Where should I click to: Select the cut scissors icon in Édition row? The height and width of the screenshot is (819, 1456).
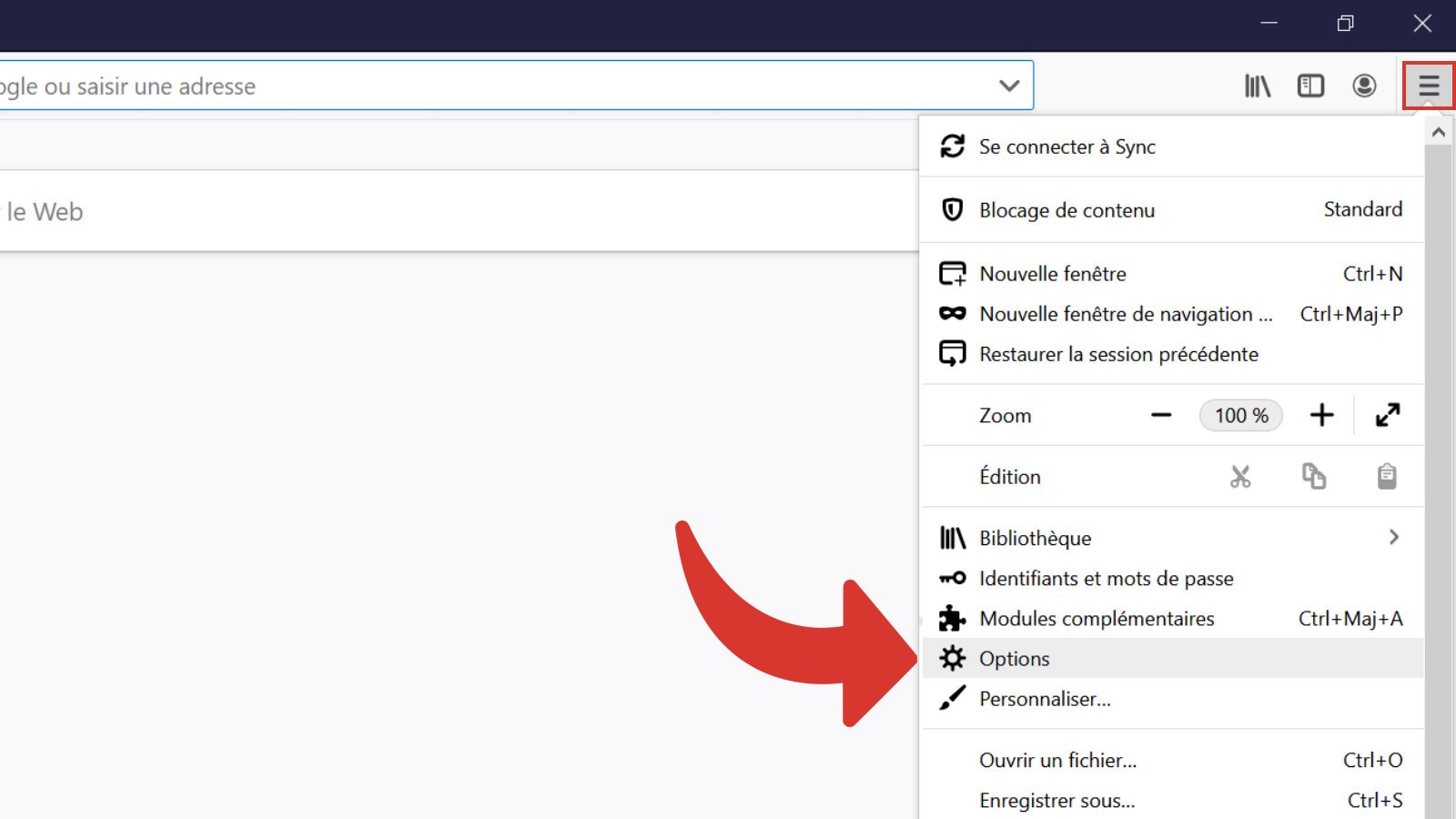click(x=1240, y=476)
